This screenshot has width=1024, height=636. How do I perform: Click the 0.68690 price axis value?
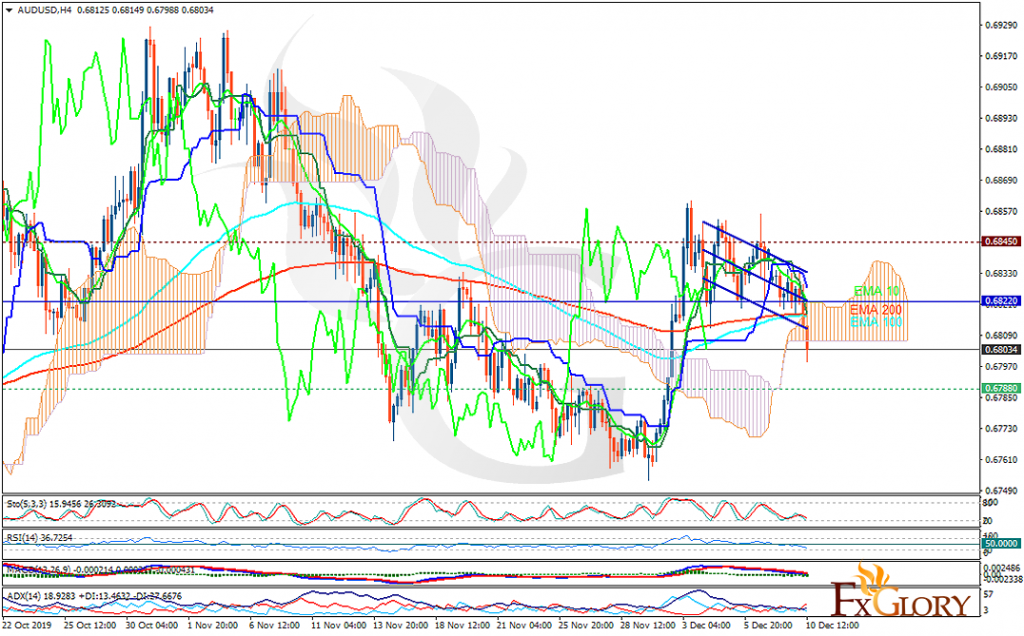1001,180
